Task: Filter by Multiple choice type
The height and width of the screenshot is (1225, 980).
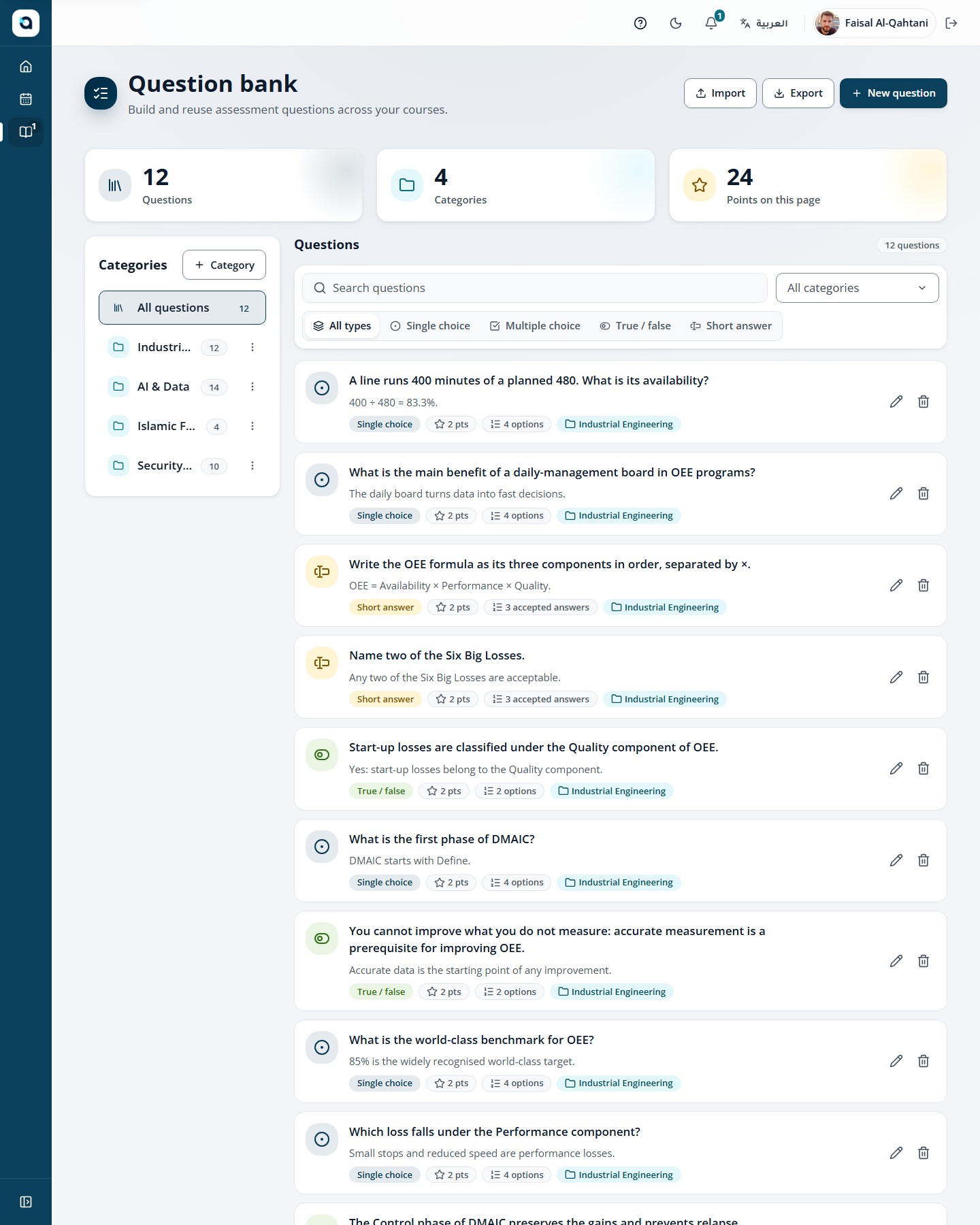Action: [x=535, y=326]
